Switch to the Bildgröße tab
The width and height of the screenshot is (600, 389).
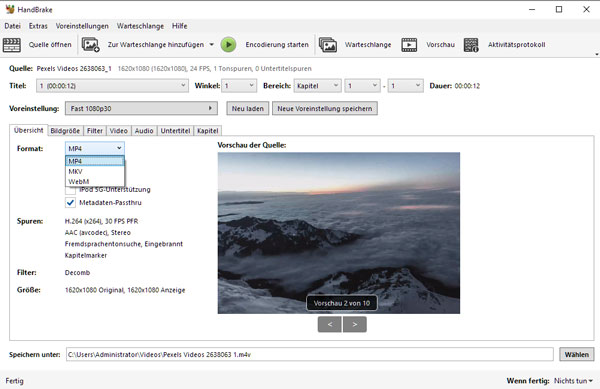[65, 131]
